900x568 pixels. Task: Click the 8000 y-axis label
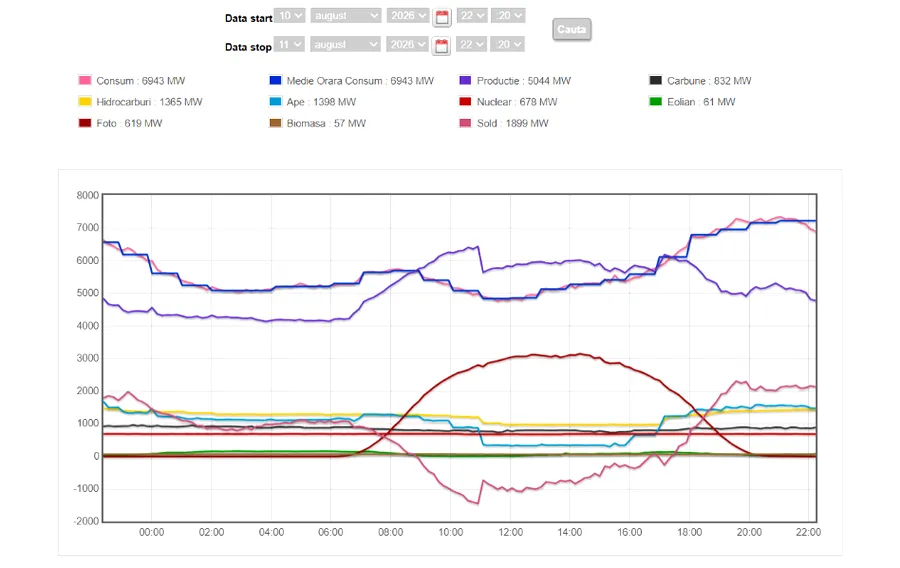coord(88,195)
